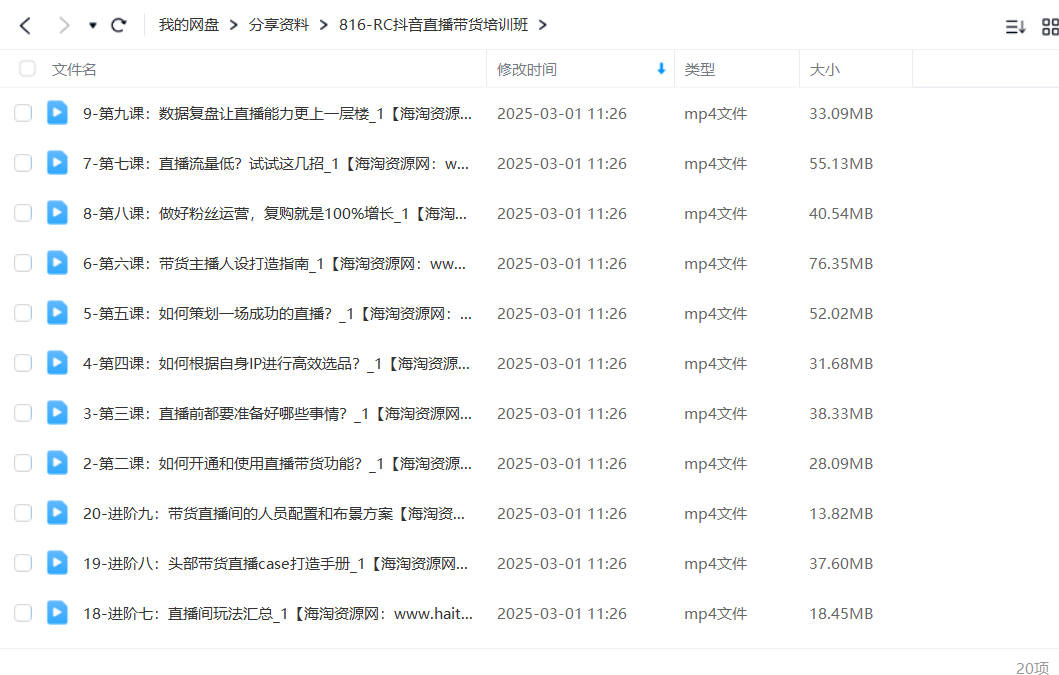This screenshot has width=1059, height=675.
Task: Check the box for 6-第六课 file
Action: click(23, 263)
